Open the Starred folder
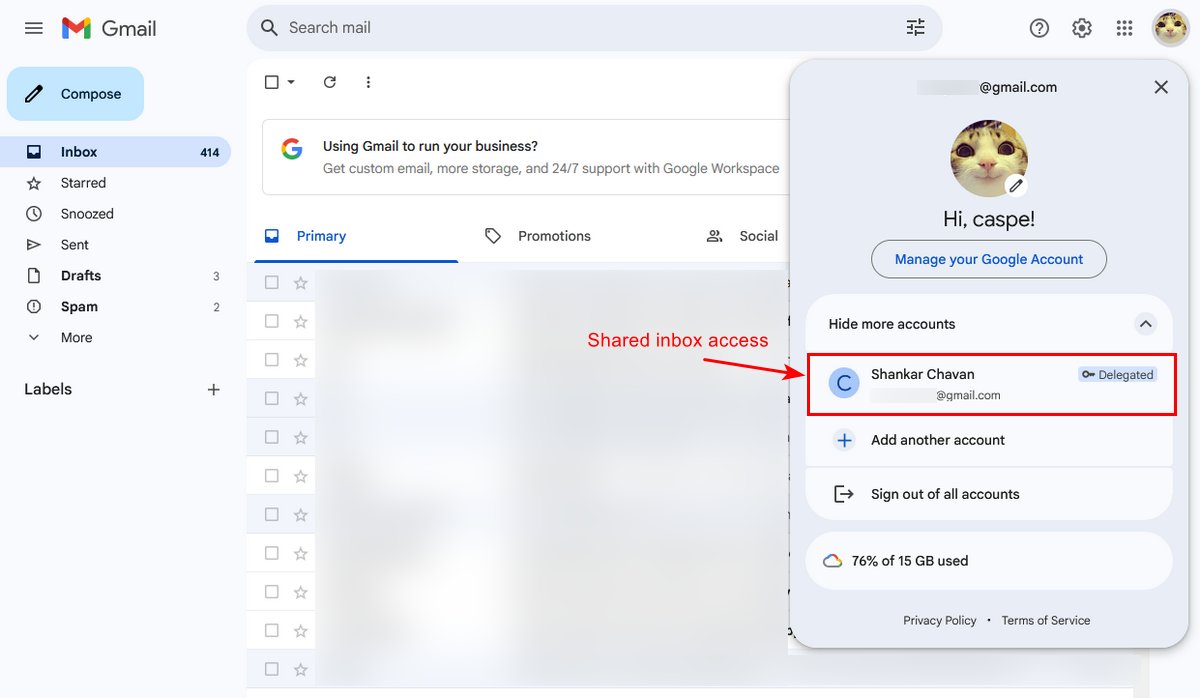Image resolution: width=1200 pixels, height=698 pixels. pyautogui.click(x=116, y=183)
